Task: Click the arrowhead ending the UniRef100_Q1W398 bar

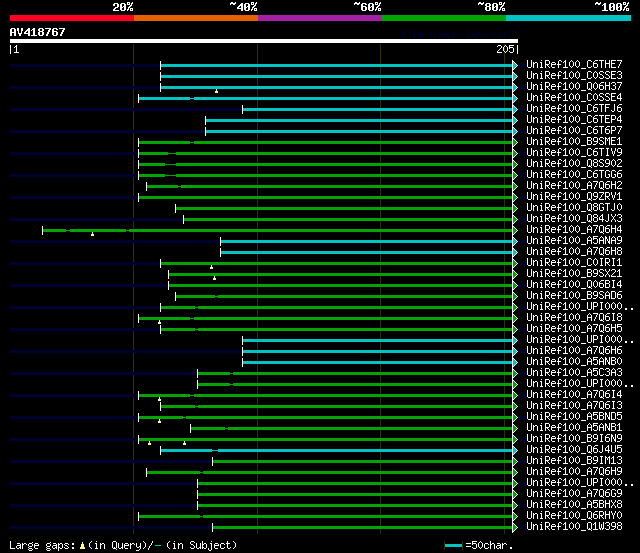Action: (515, 528)
